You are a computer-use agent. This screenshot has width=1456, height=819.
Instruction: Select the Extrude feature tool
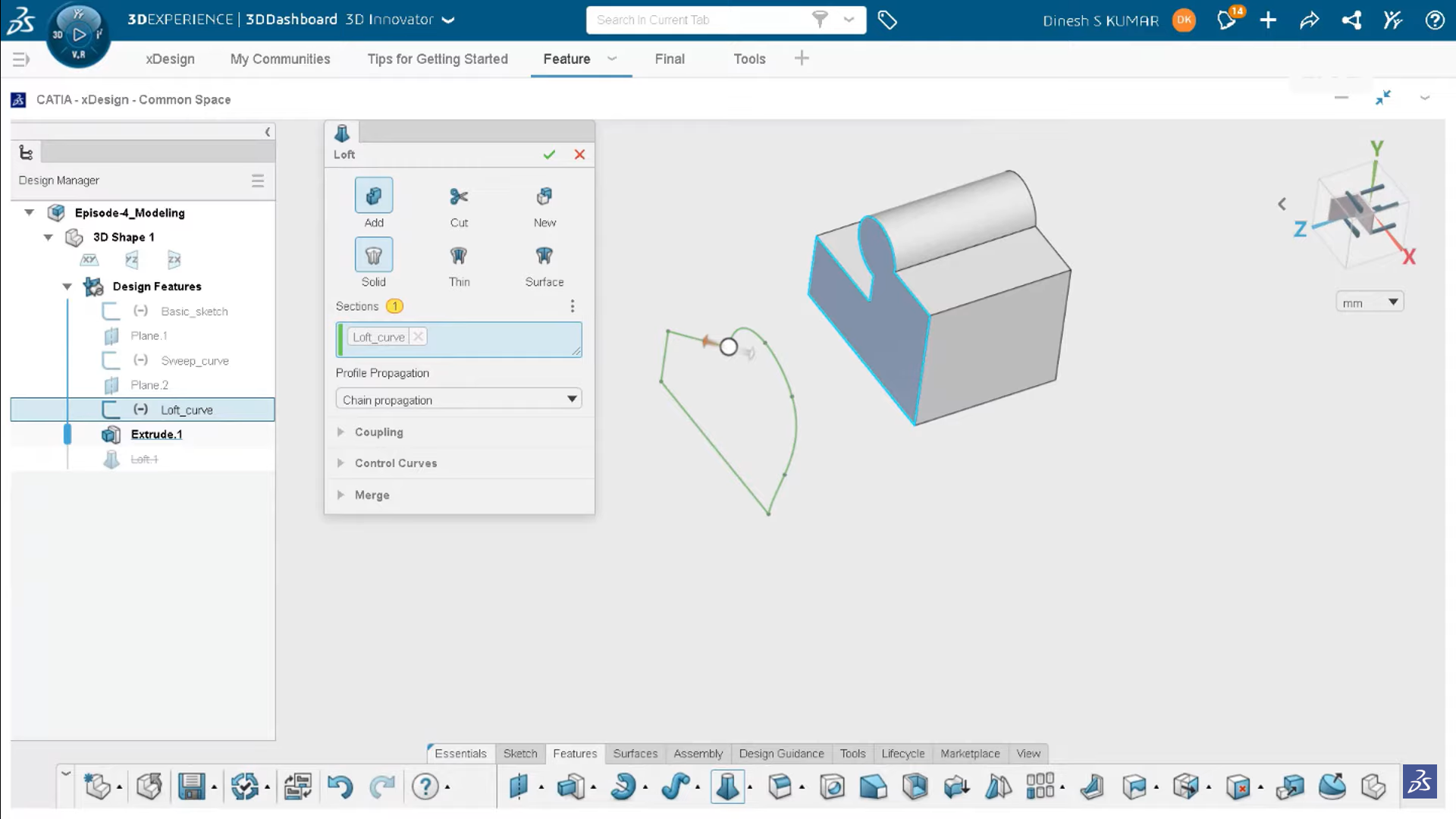pos(570,786)
